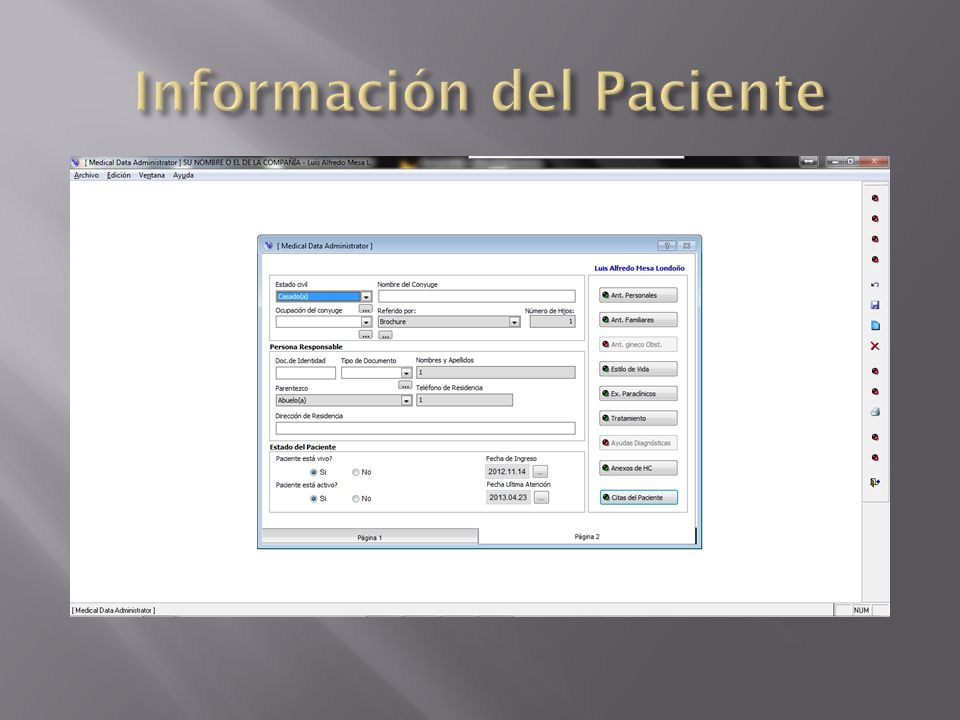
Task: Click the Dirección de Residencia field
Action: coord(425,428)
